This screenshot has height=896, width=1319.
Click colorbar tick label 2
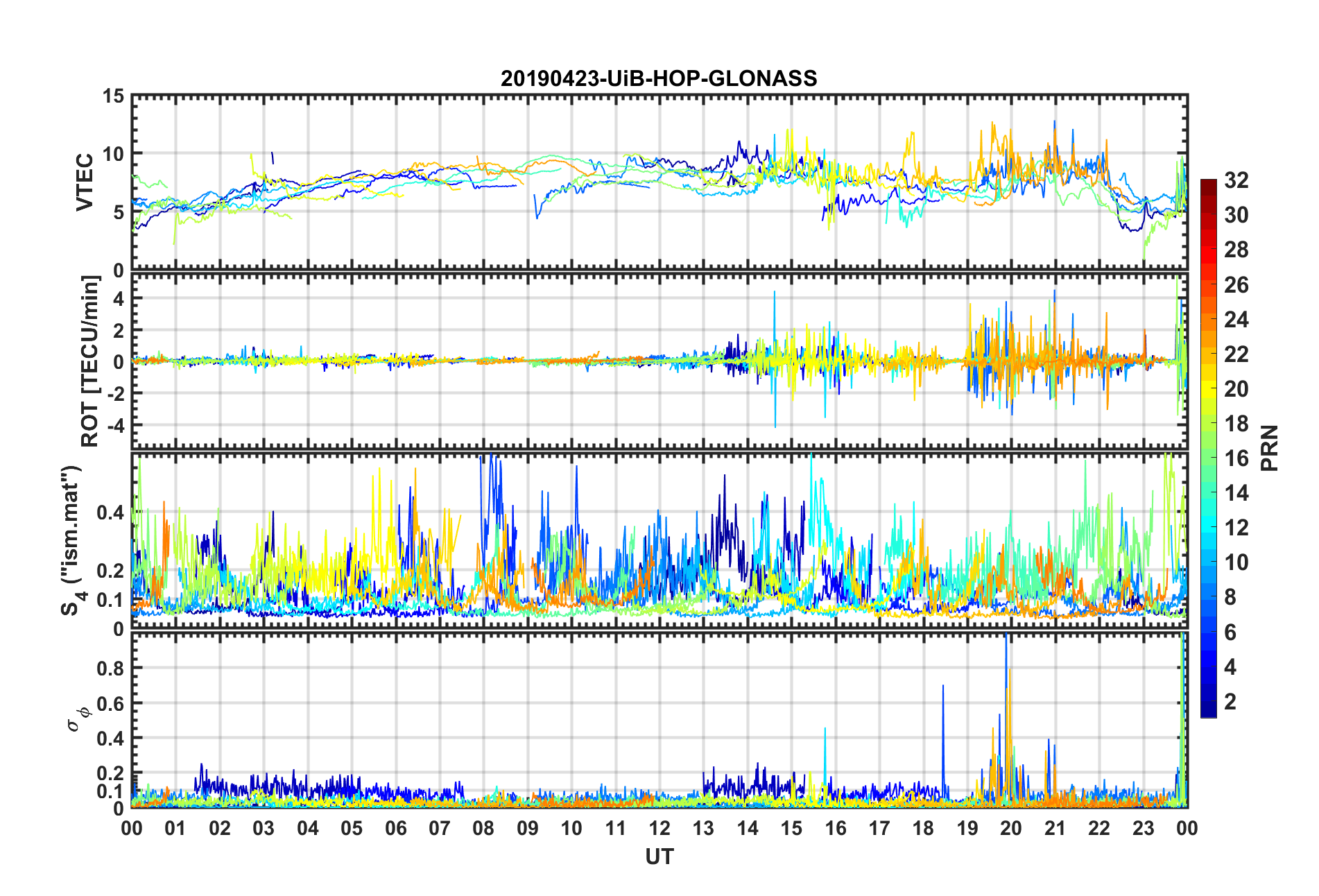pos(1230,702)
